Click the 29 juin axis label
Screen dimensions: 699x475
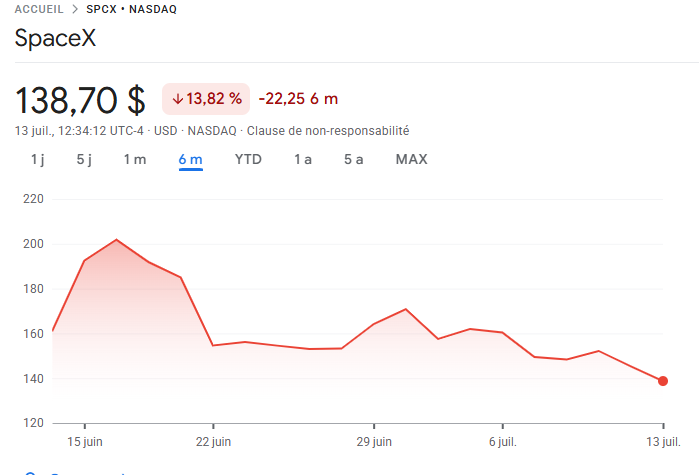[374, 442]
